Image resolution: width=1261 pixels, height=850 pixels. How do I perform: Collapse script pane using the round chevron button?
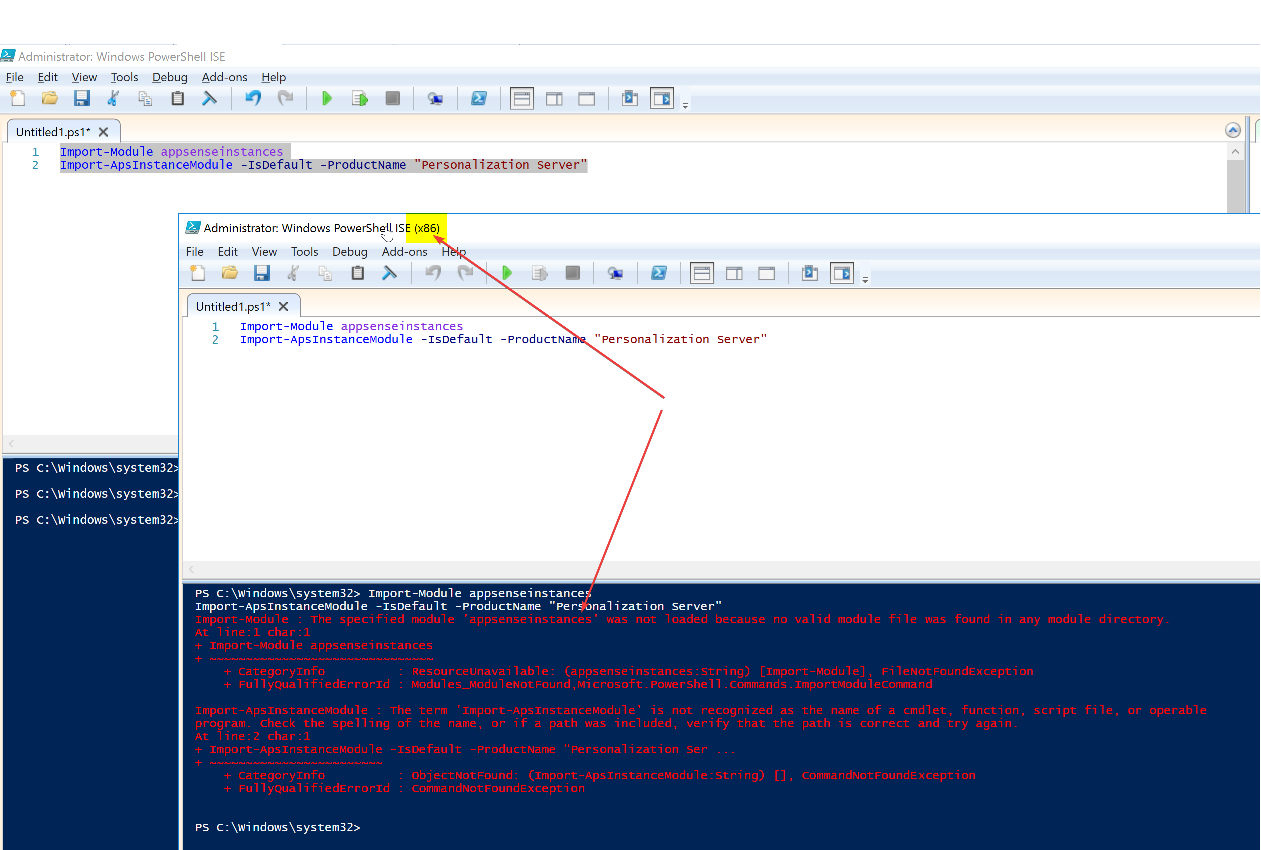pyautogui.click(x=1233, y=130)
